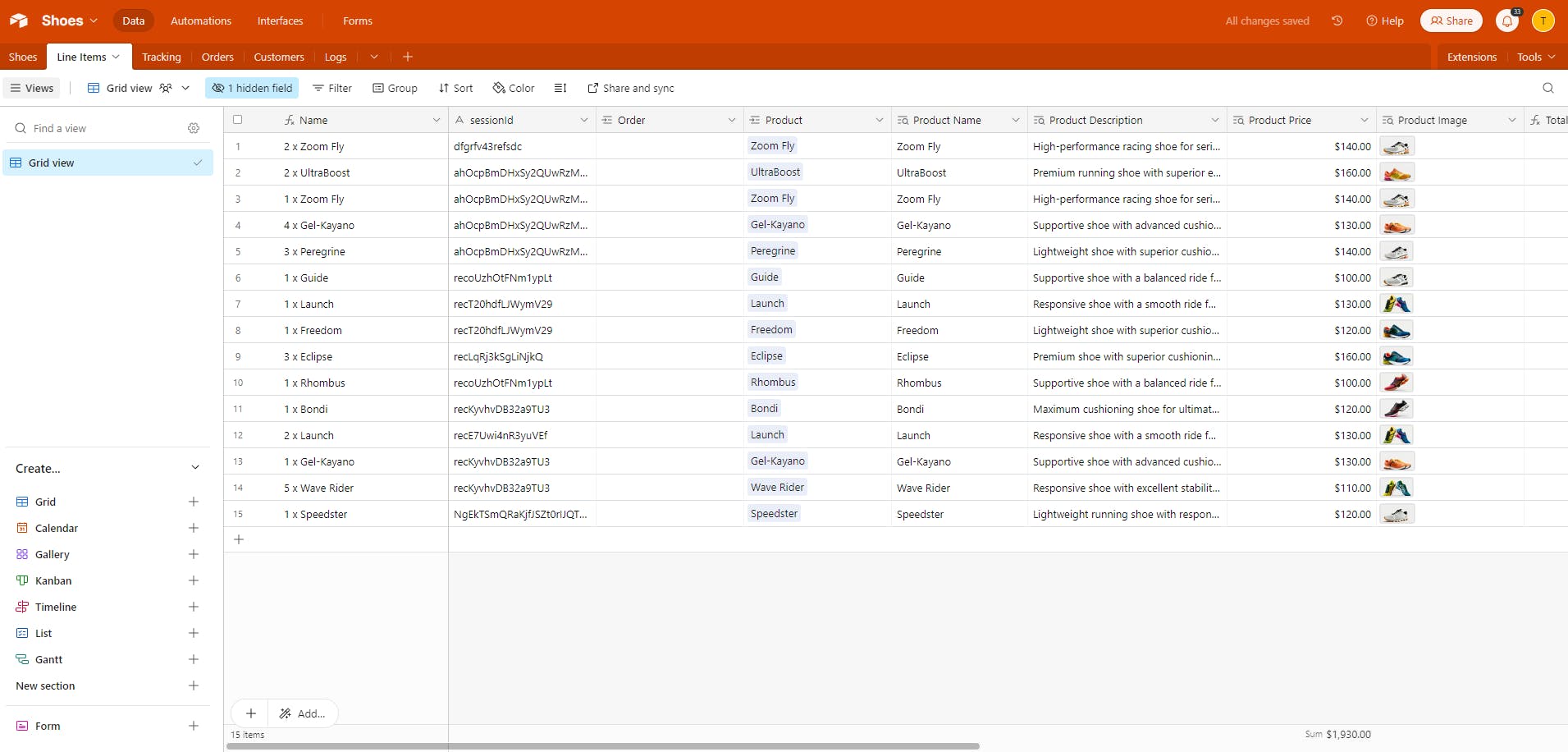Click the add new table plus icon

click(x=408, y=57)
